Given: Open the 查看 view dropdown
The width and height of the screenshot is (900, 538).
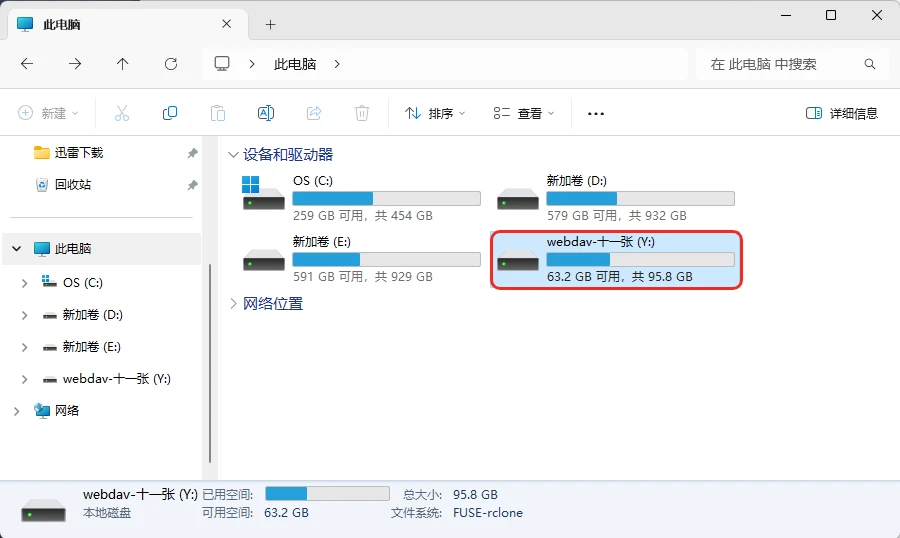Looking at the screenshot, I should coord(523,113).
